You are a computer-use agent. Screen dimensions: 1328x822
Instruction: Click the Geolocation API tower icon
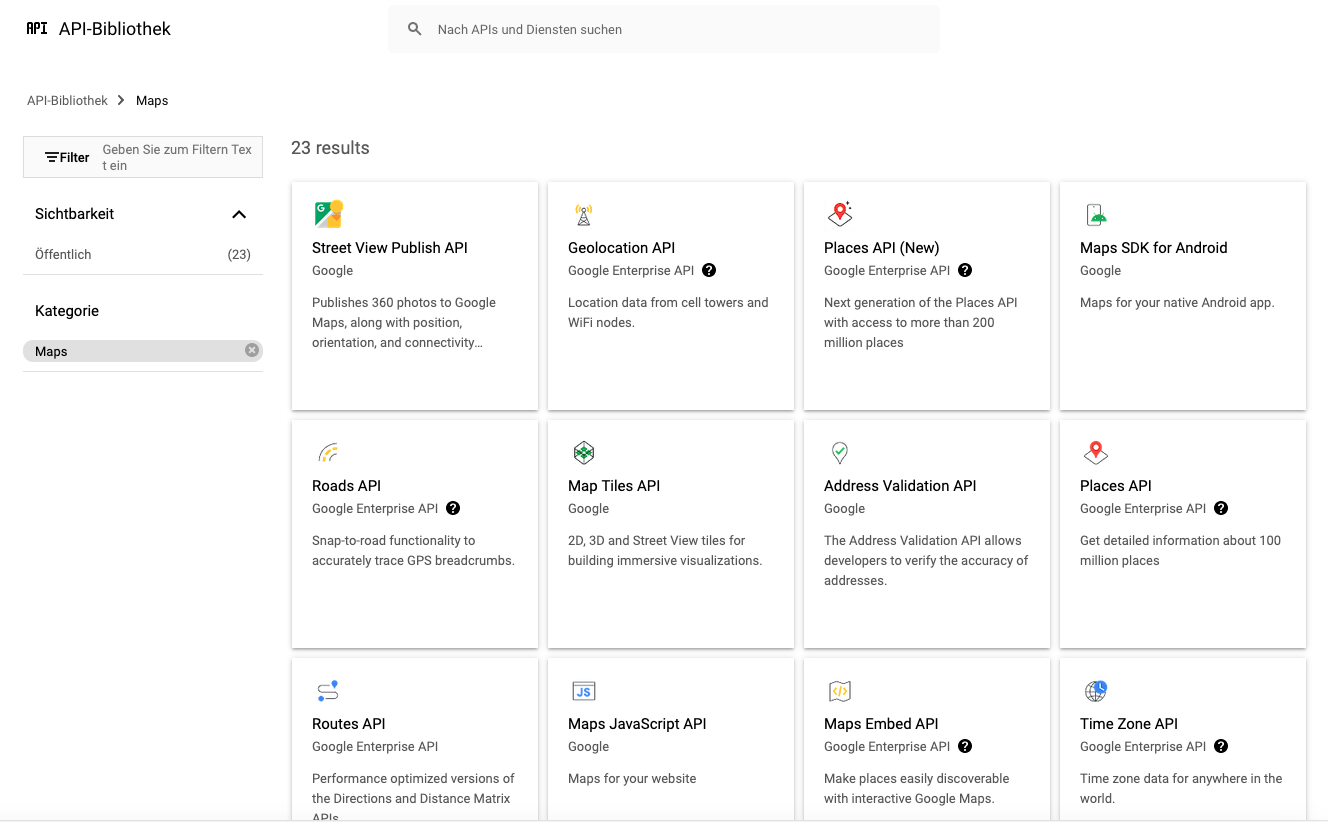[x=584, y=214]
